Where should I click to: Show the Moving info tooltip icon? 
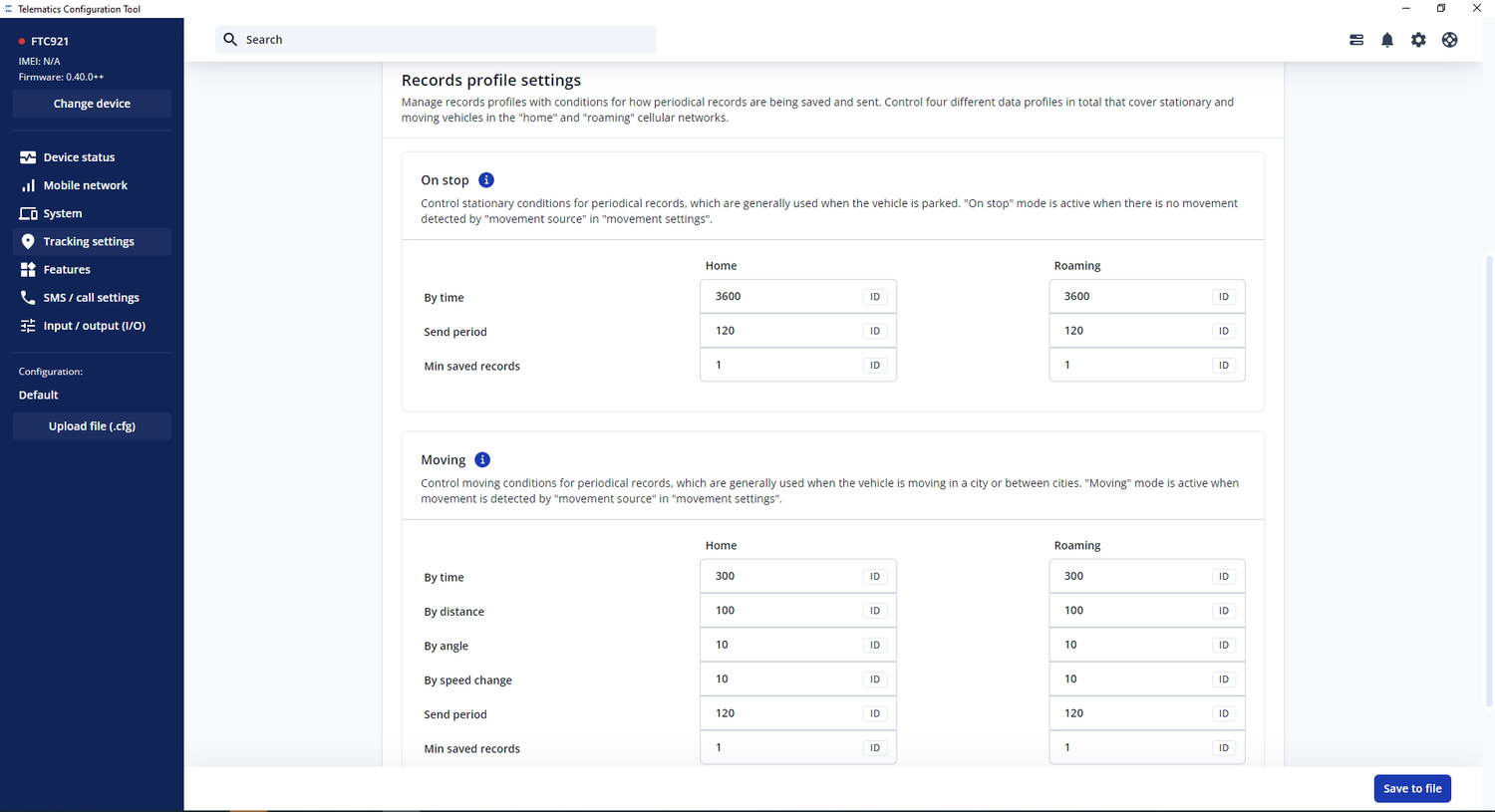[482, 460]
